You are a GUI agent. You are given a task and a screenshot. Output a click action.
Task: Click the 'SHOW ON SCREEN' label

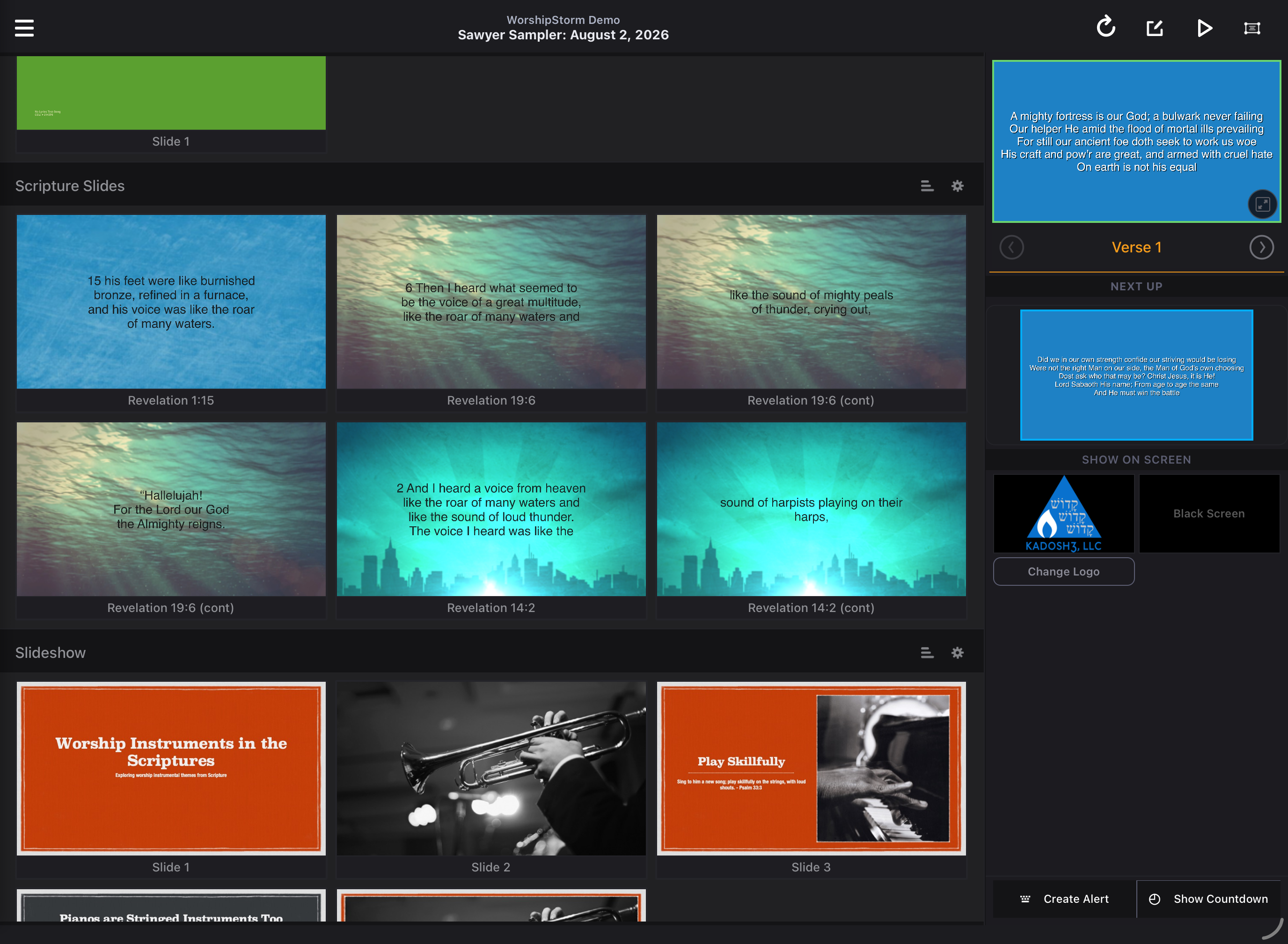1136,459
